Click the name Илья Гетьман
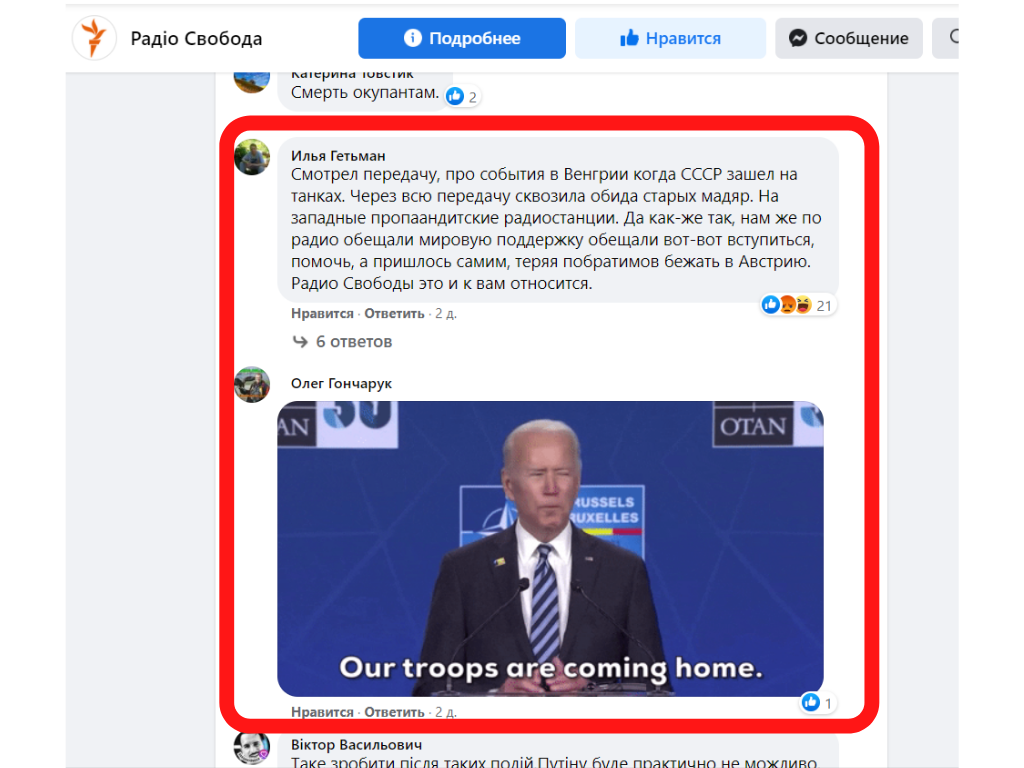 pos(338,156)
